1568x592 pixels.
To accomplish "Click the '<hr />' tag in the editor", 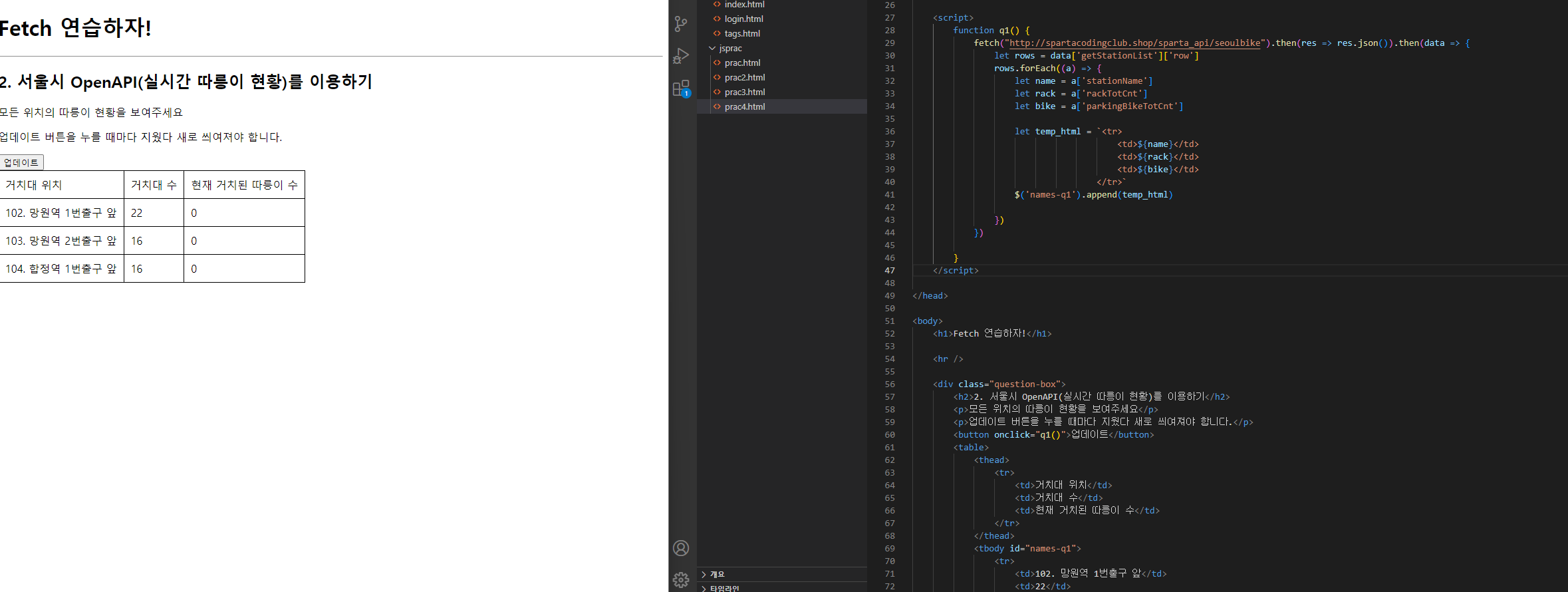I will tap(948, 359).
